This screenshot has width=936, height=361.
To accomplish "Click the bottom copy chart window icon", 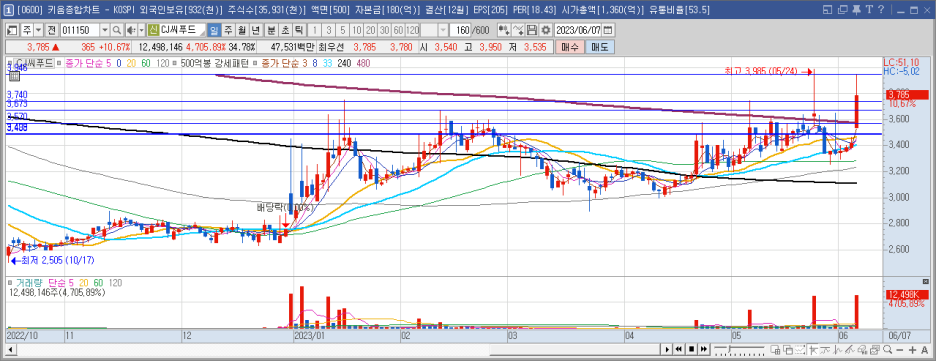I will [x=788, y=349].
